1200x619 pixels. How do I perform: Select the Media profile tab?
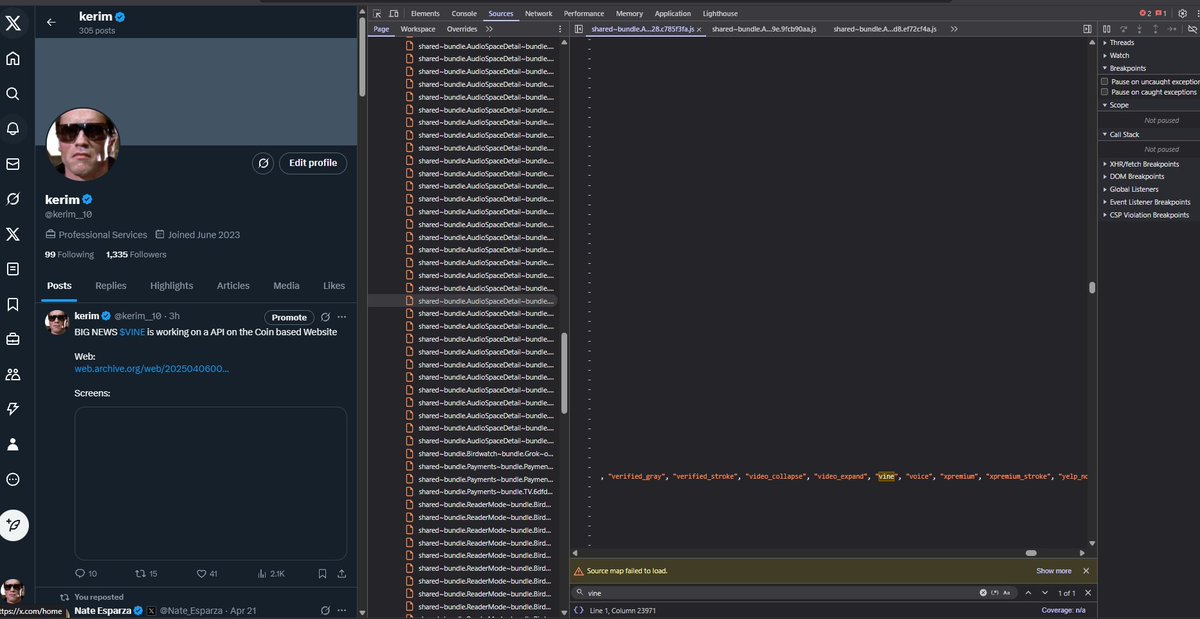[286, 286]
